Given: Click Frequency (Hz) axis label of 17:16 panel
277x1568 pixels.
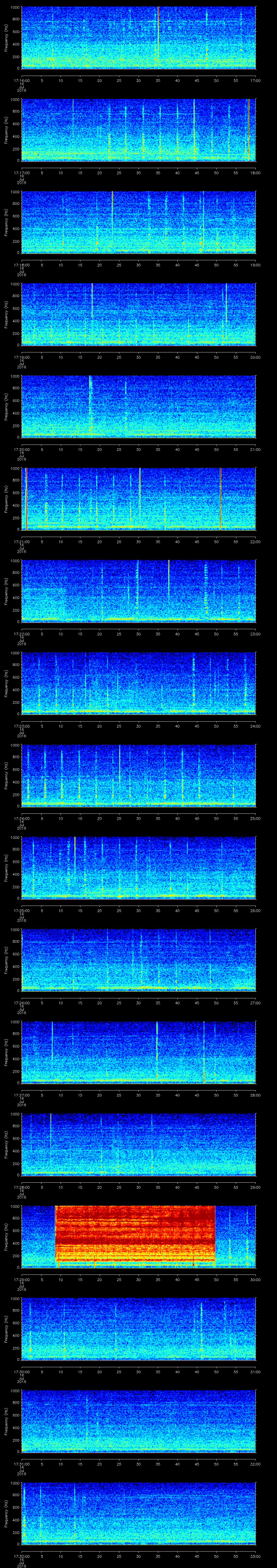Looking at the screenshot, I should pos(7,38).
